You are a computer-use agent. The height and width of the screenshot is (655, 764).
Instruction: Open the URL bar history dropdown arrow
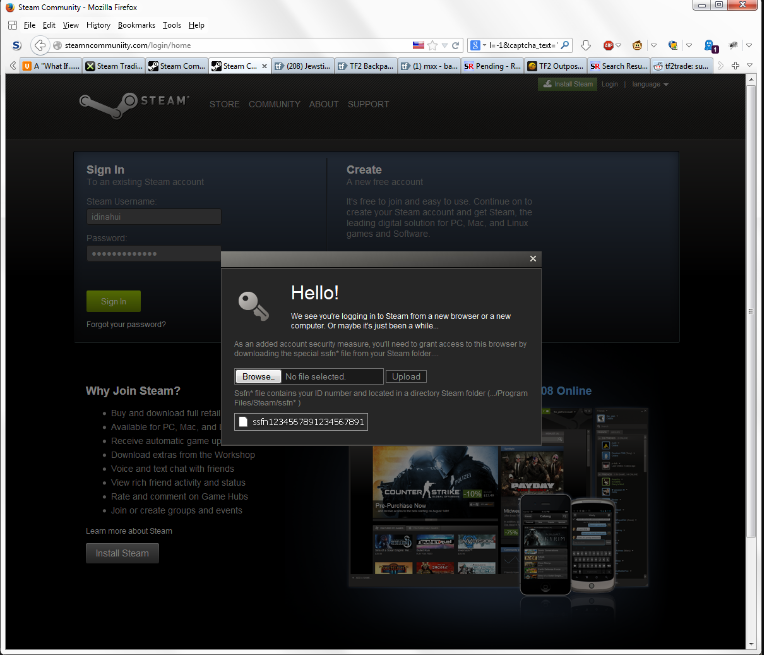point(444,46)
